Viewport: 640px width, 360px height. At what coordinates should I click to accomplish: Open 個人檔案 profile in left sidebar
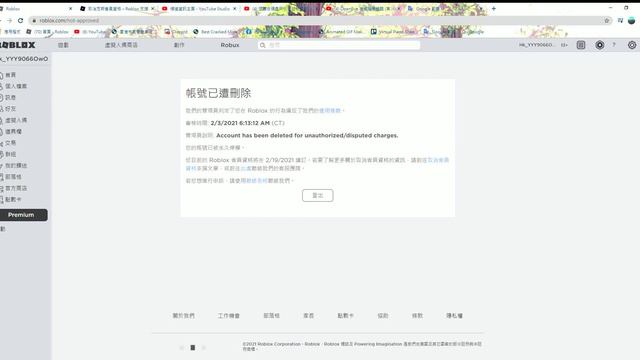13,86
